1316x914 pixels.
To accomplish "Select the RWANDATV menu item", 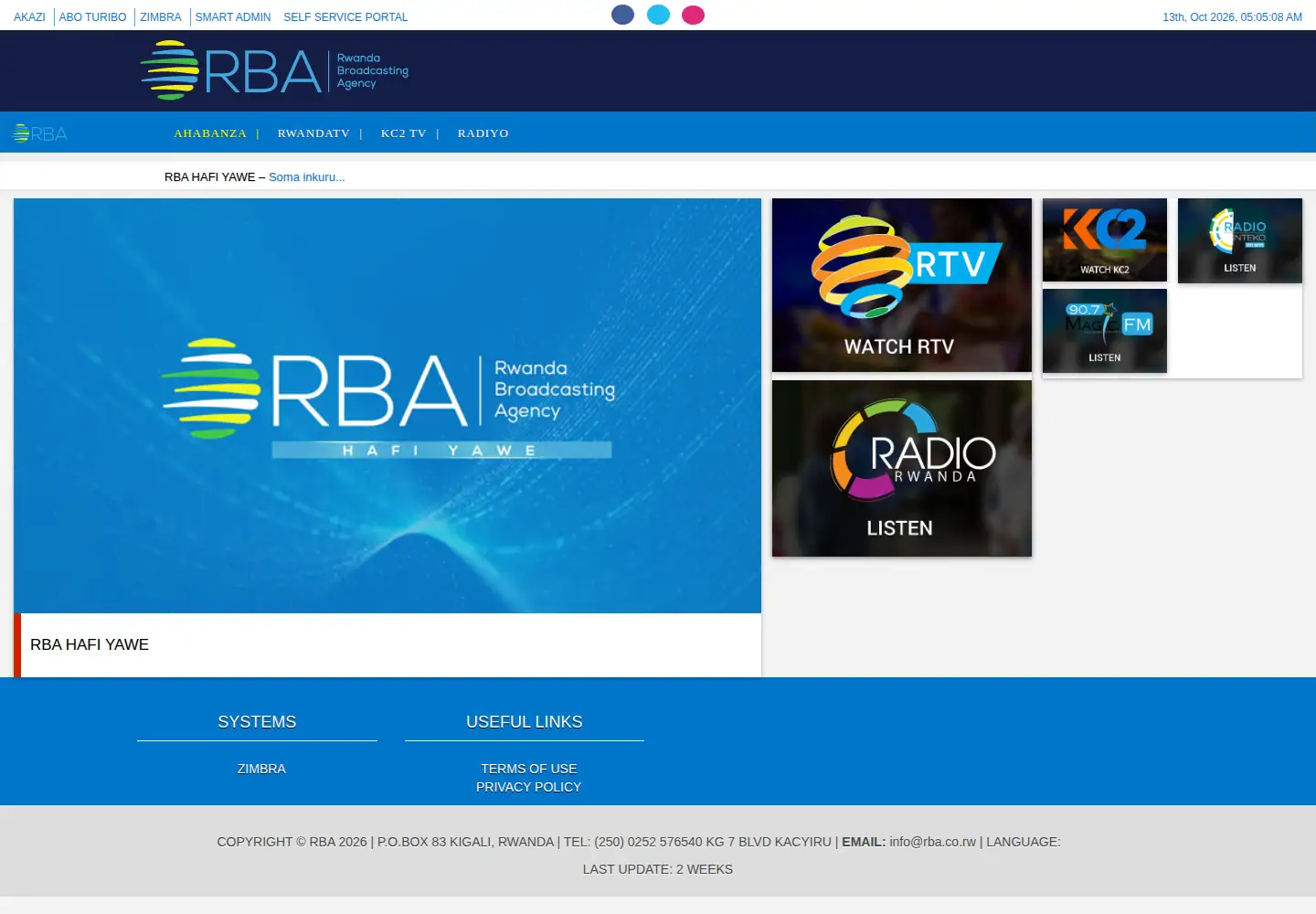I will pos(313,133).
